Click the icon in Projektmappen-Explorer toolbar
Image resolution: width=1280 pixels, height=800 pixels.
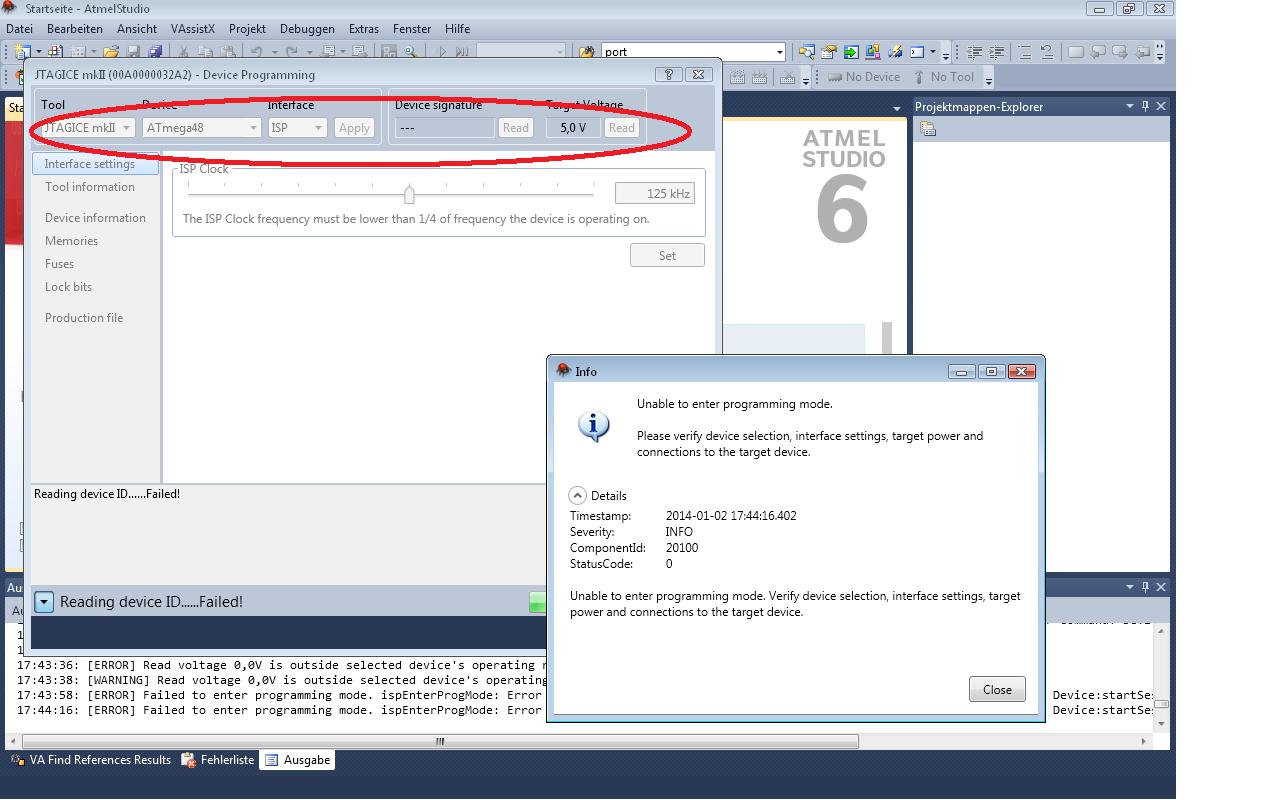point(928,129)
